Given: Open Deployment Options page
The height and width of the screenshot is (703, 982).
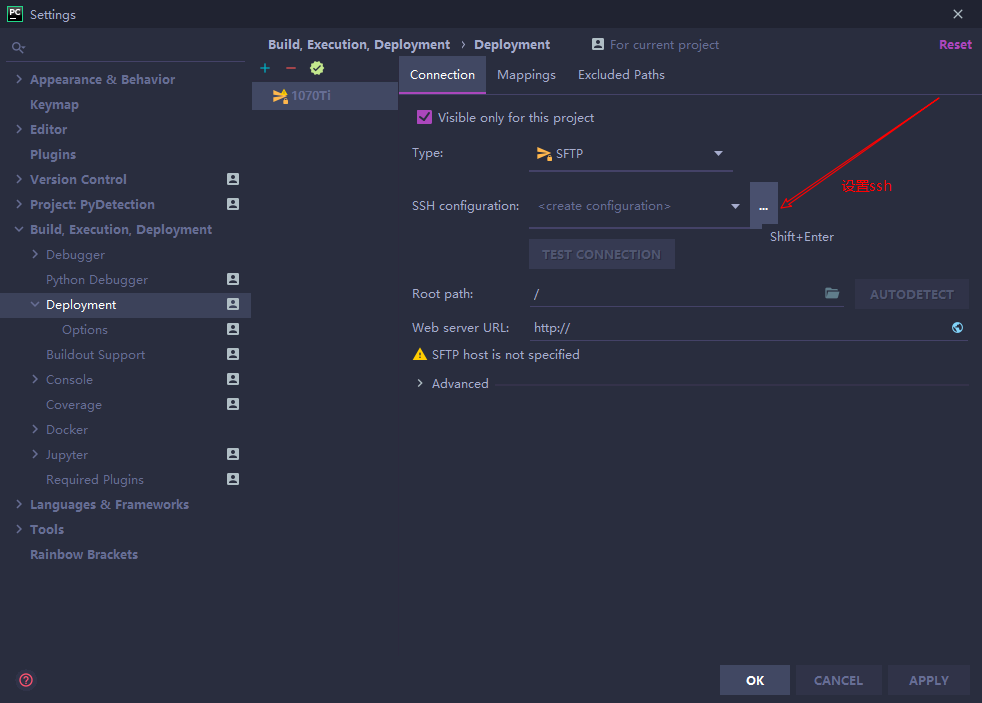Looking at the screenshot, I should coord(85,330).
